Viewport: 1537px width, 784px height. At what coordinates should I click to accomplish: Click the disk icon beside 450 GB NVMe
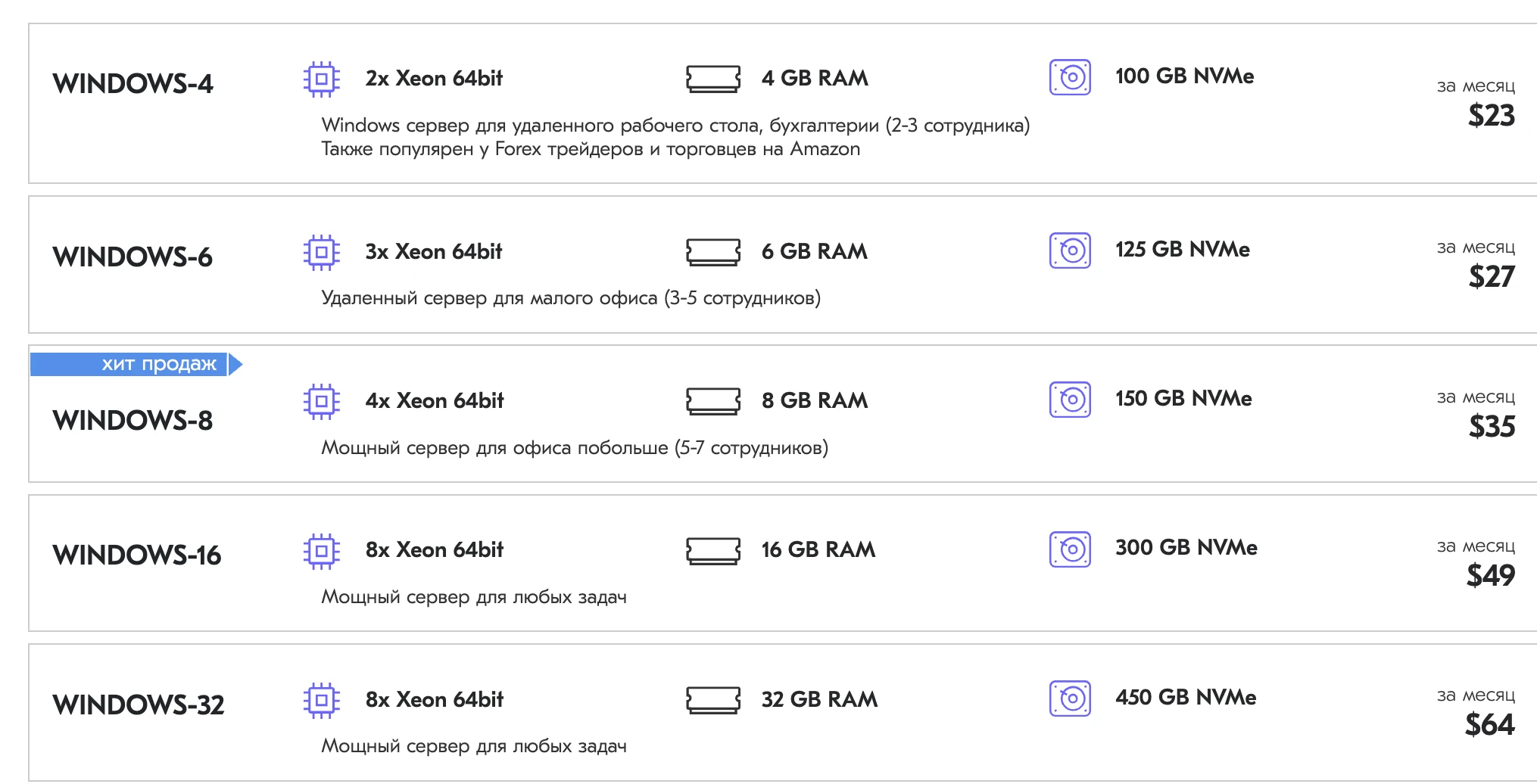pyautogui.click(x=1070, y=698)
